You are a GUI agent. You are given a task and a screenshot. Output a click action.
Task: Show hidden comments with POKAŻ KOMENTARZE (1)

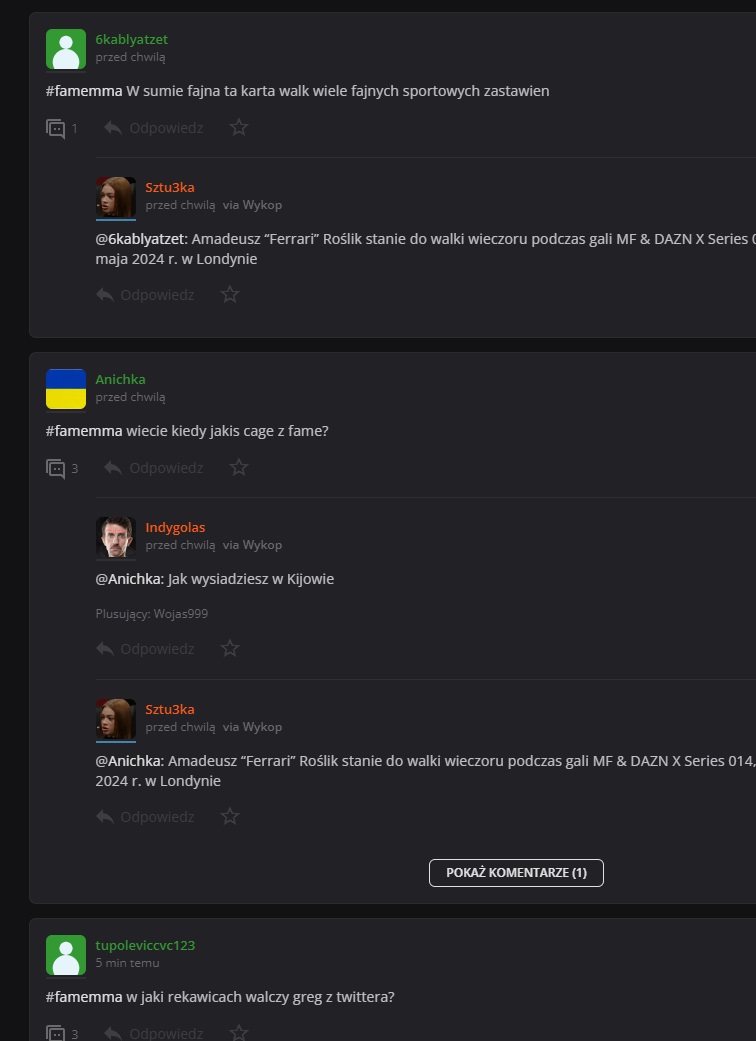516,873
